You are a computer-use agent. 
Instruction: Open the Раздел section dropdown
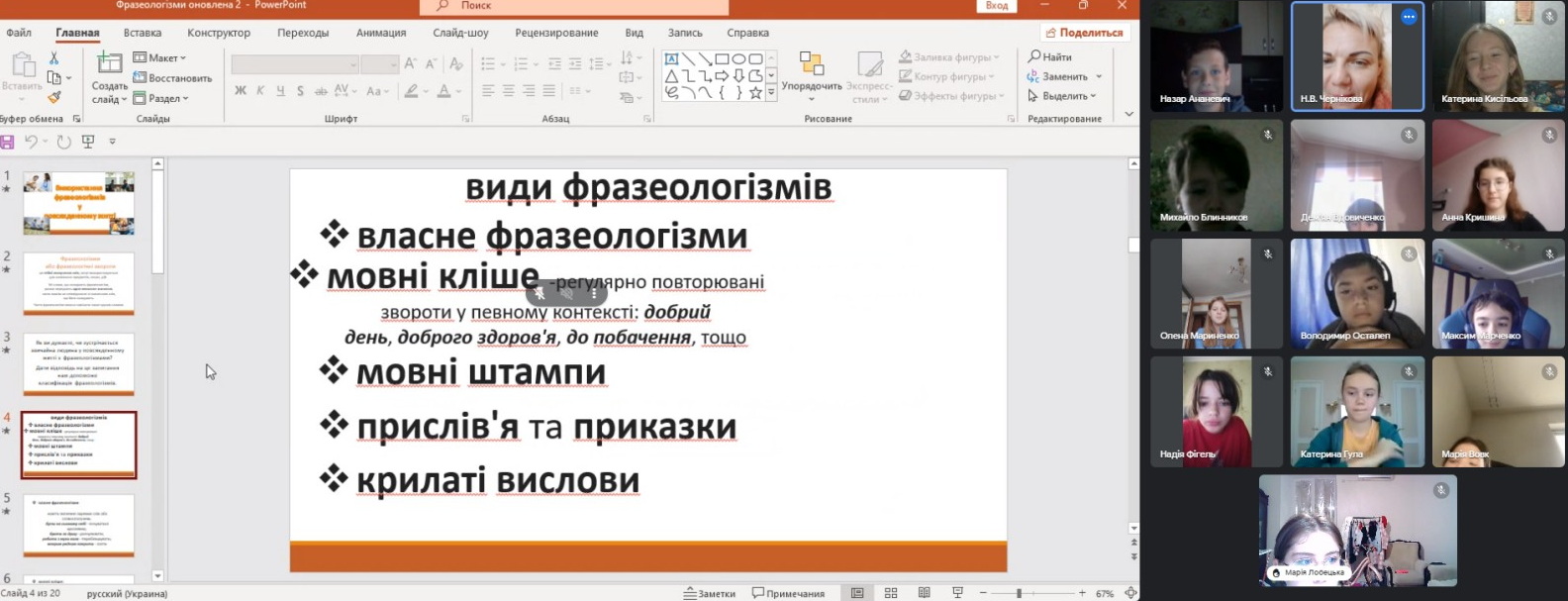click(160, 98)
